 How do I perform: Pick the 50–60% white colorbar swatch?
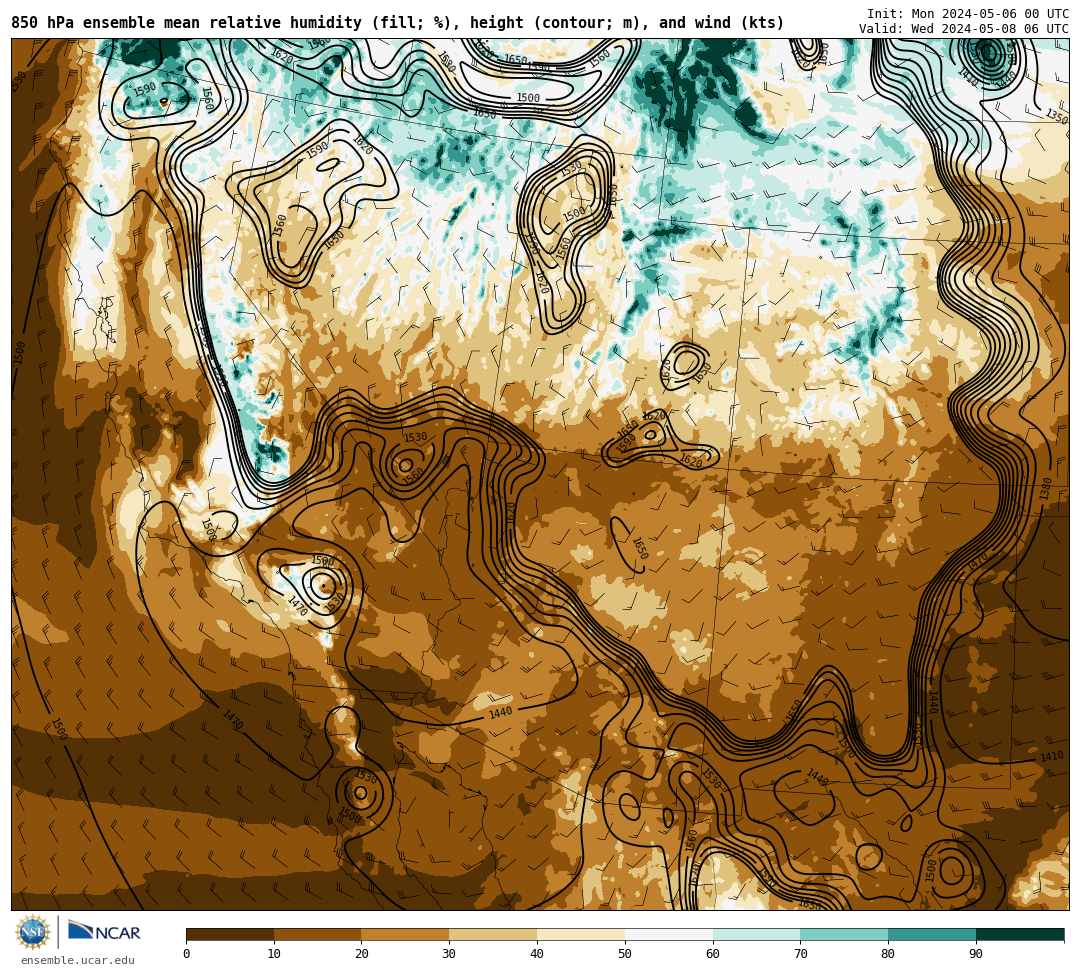point(669,934)
